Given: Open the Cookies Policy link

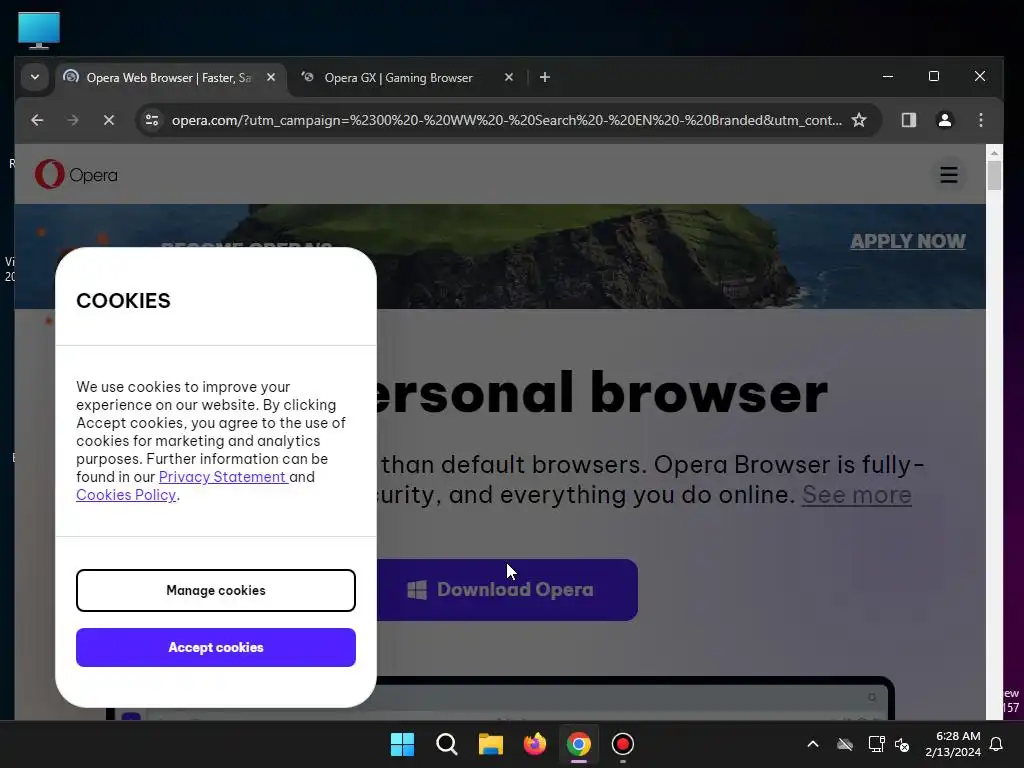Looking at the screenshot, I should [x=126, y=495].
